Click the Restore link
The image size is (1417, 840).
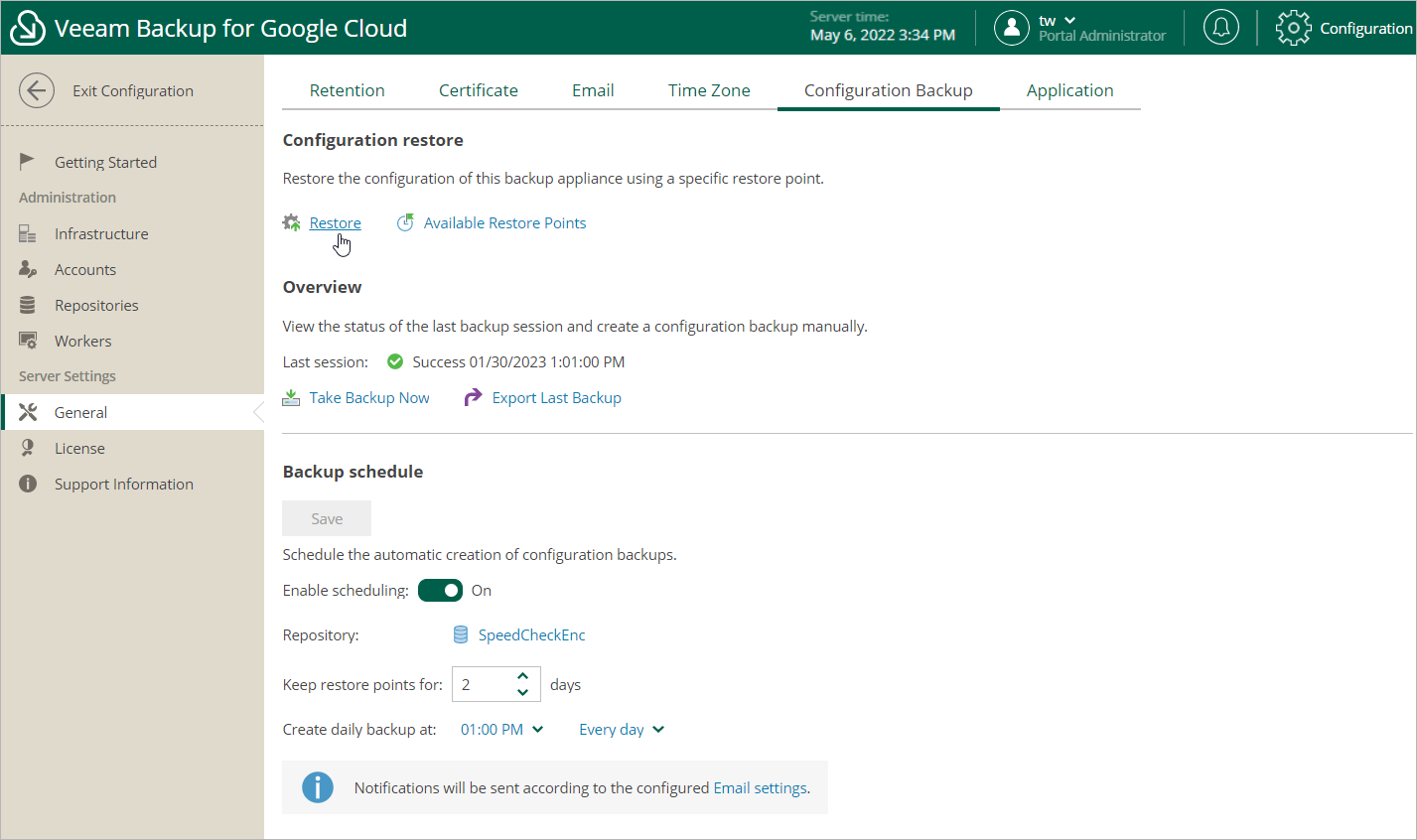pos(335,223)
